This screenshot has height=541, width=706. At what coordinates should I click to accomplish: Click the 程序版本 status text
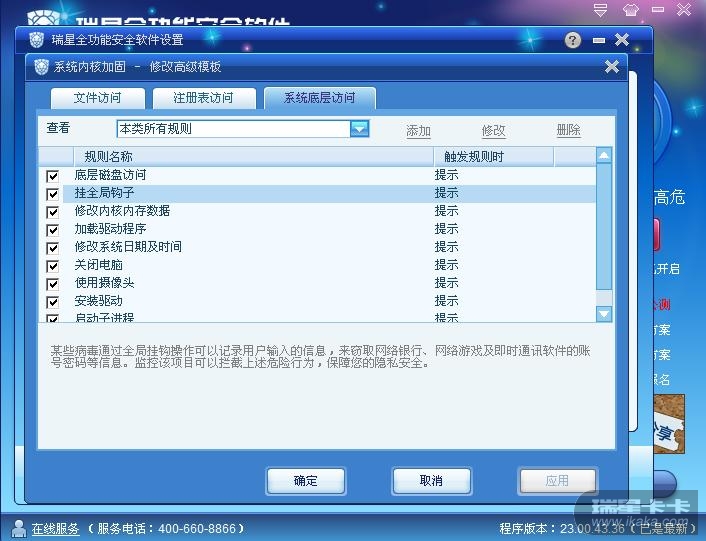(599, 528)
